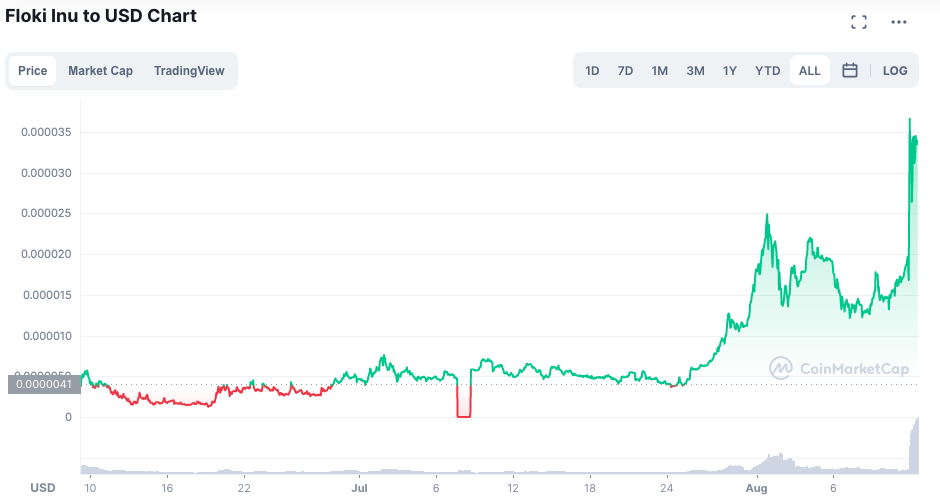Click the 0.000025 y-axis label
Viewport: 940px width, 496px height.
click(x=46, y=214)
